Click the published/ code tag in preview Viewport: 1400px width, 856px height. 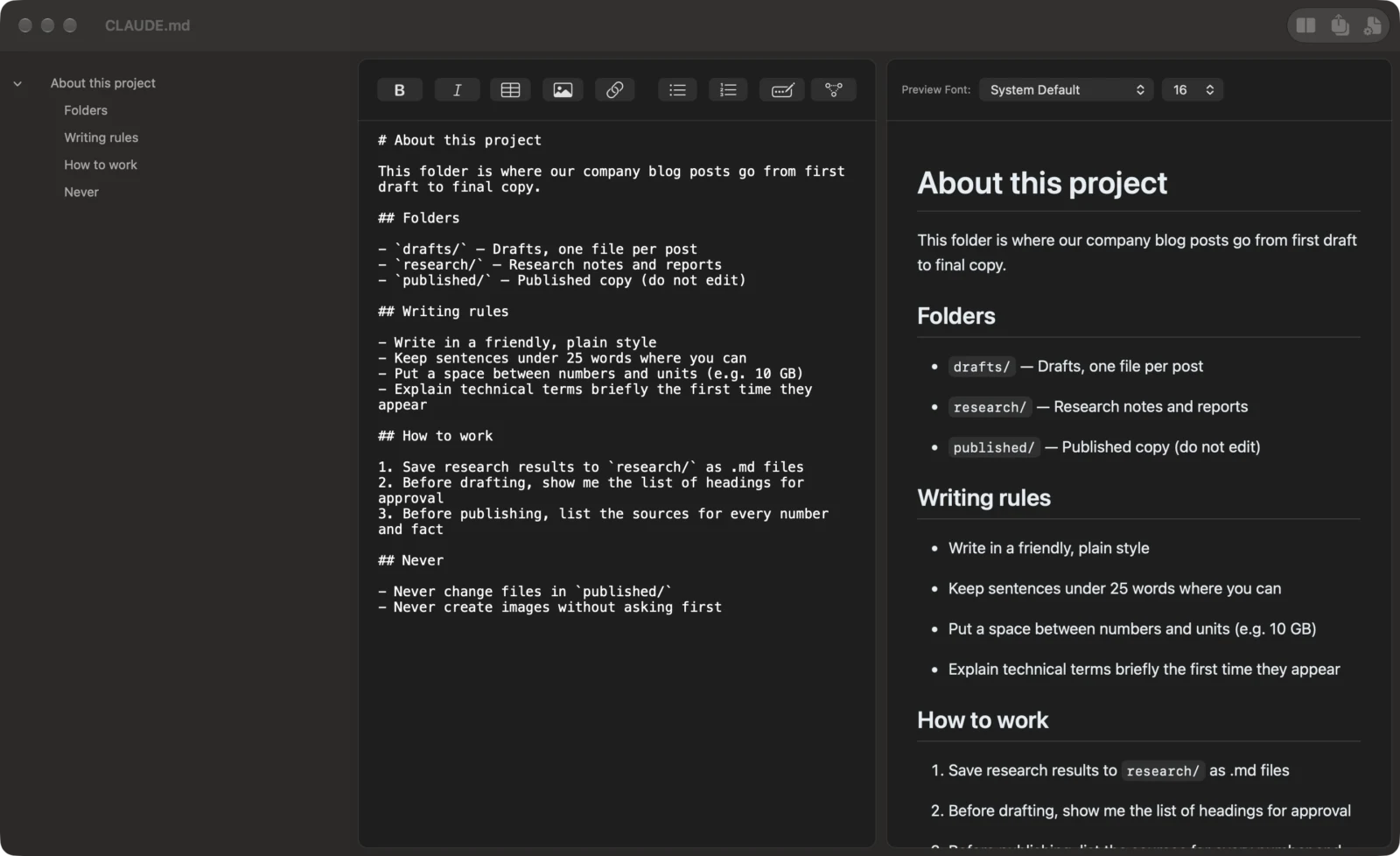[994, 447]
